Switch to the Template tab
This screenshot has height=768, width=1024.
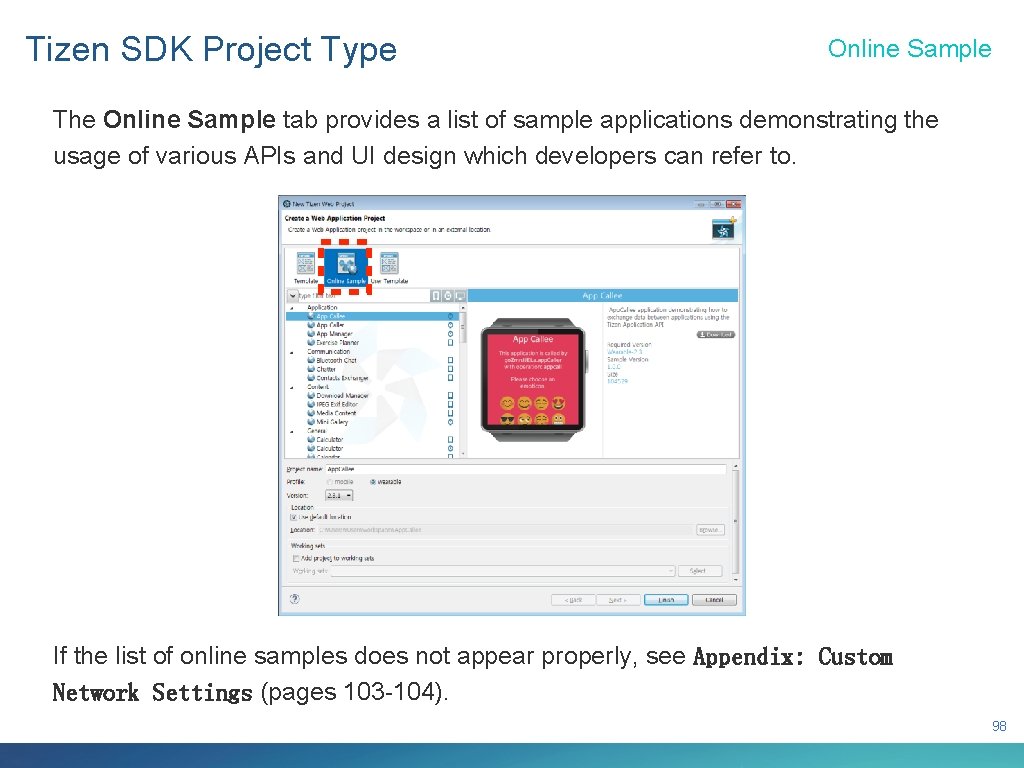(x=305, y=268)
